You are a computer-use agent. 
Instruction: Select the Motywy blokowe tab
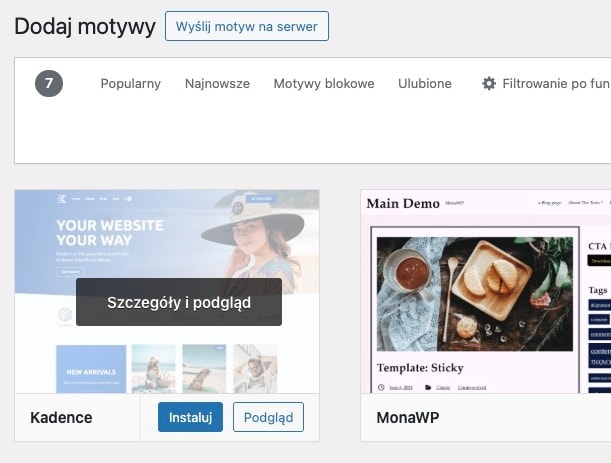[324, 83]
